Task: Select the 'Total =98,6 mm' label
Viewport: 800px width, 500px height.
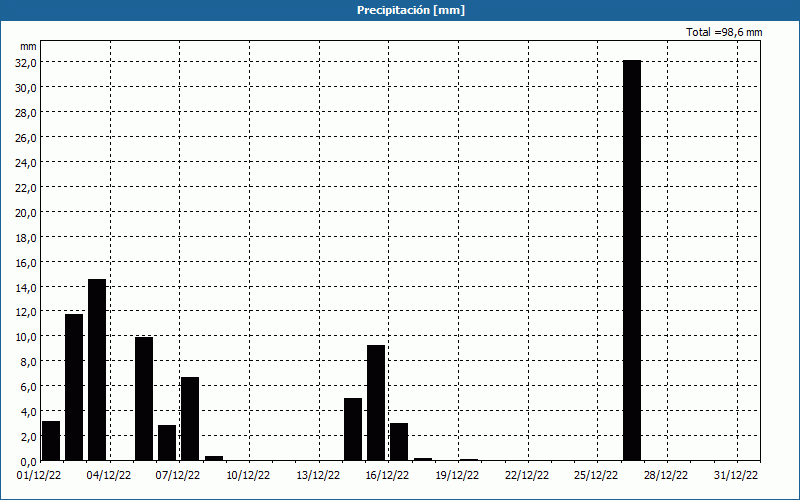Action: pyautogui.click(x=724, y=32)
